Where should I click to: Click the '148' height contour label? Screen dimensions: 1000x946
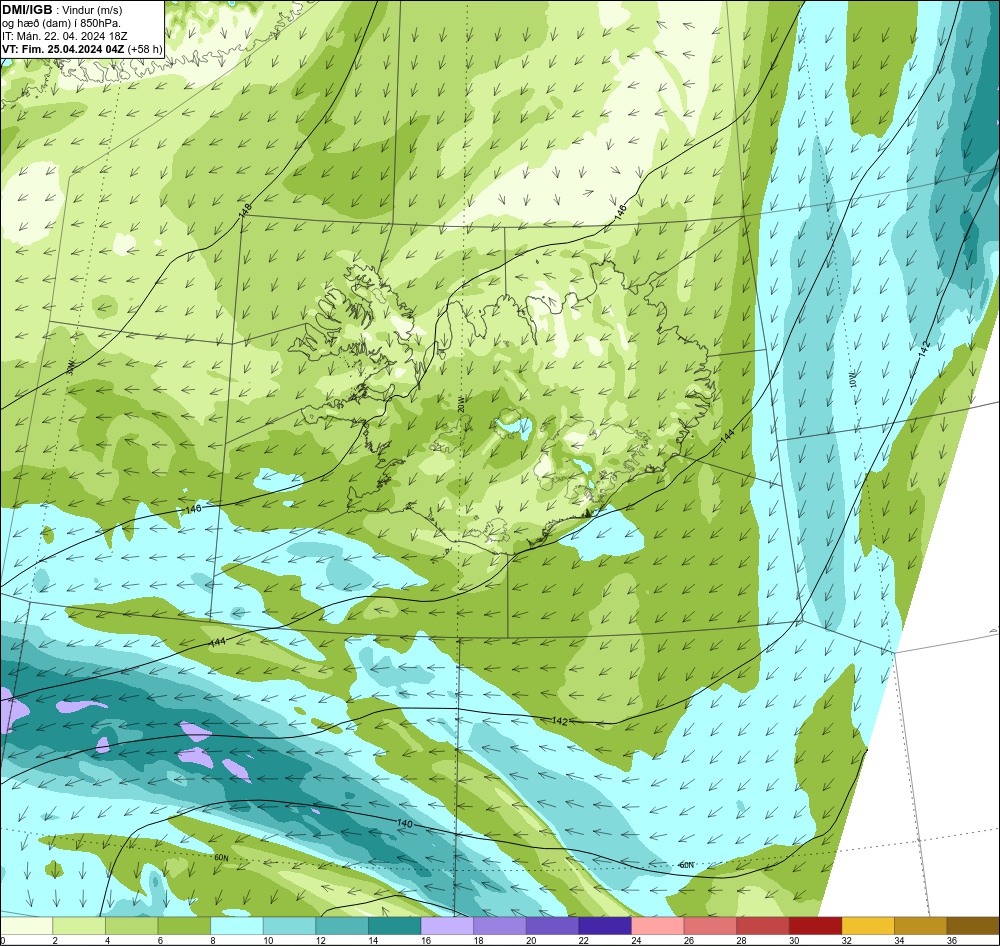[x=246, y=209]
